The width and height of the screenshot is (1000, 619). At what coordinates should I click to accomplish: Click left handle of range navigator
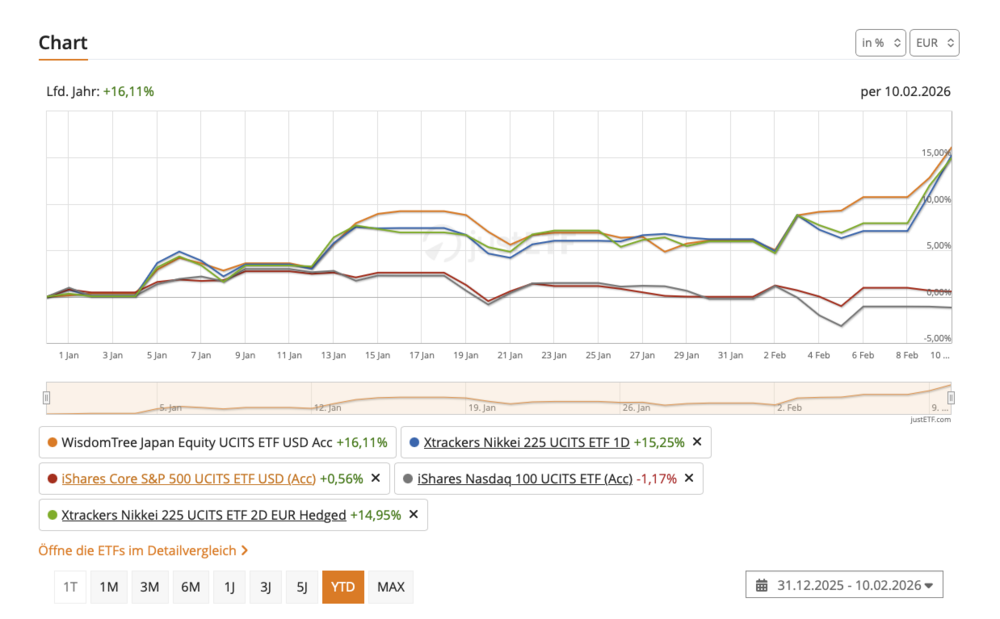click(46, 398)
